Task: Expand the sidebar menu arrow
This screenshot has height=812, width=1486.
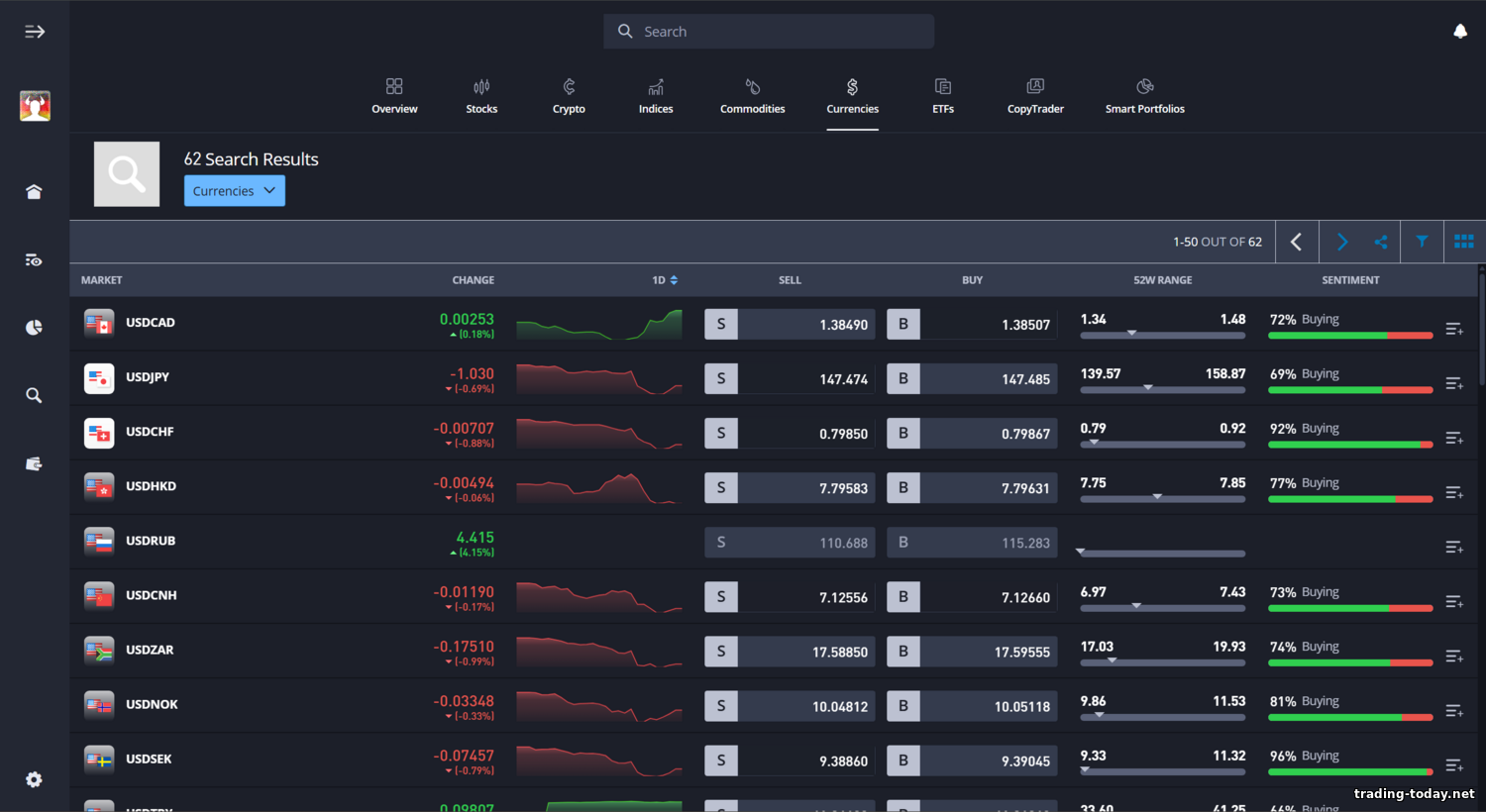Action: pos(35,32)
